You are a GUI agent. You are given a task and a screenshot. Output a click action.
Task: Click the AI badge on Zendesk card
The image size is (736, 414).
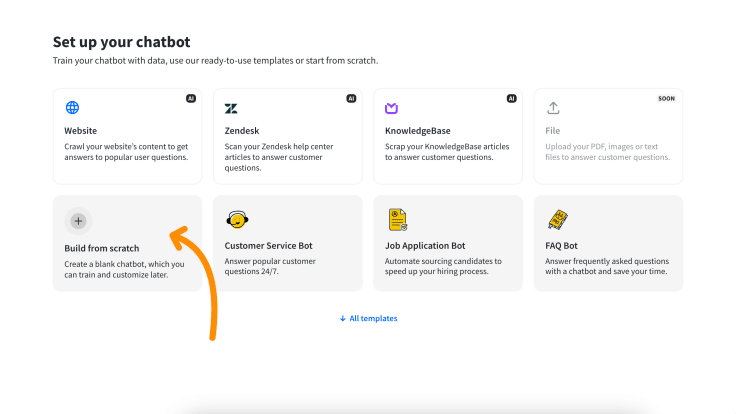tap(351, 99)
